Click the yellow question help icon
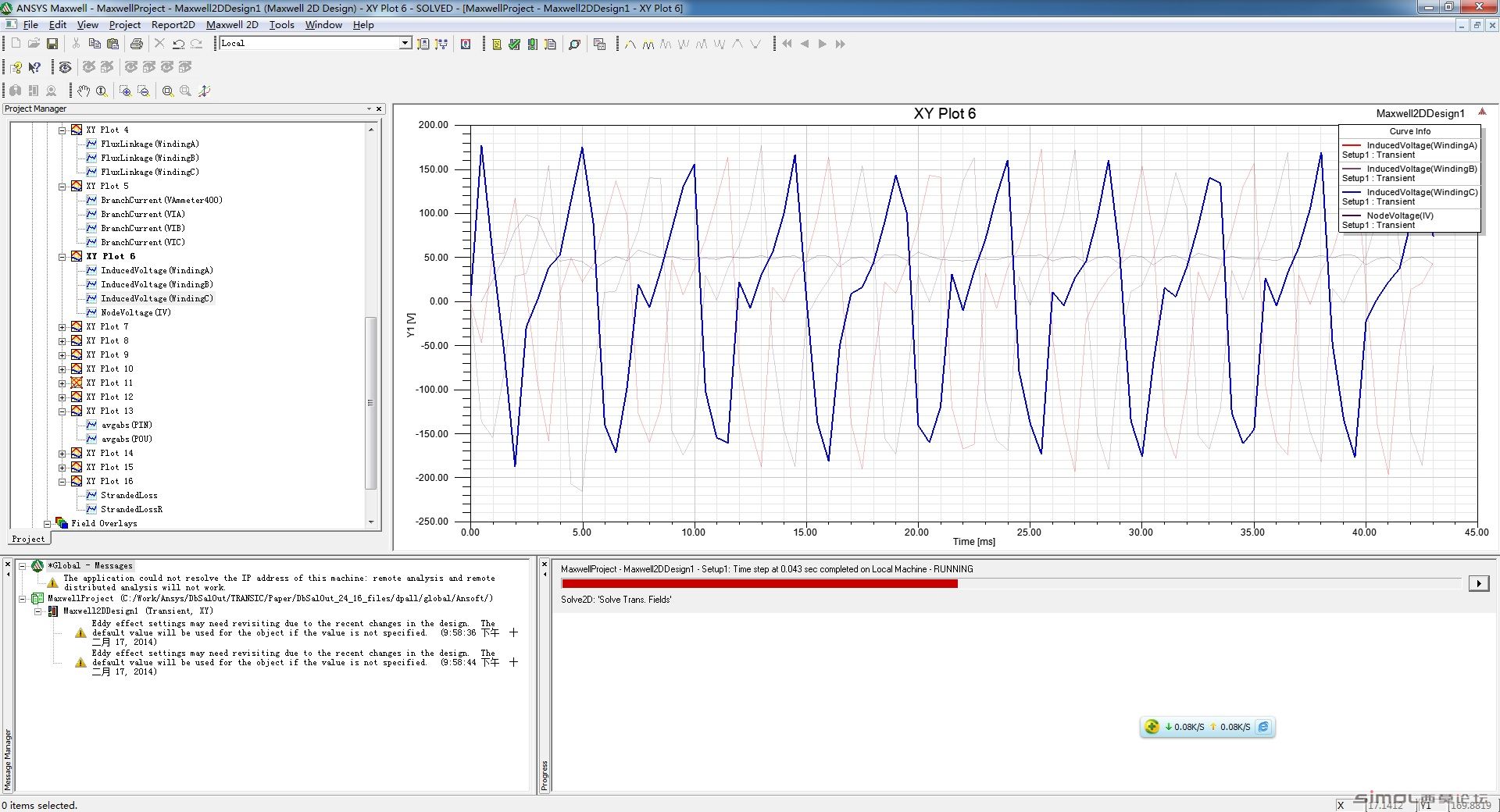1500x812 pixels. click(16, 67)
